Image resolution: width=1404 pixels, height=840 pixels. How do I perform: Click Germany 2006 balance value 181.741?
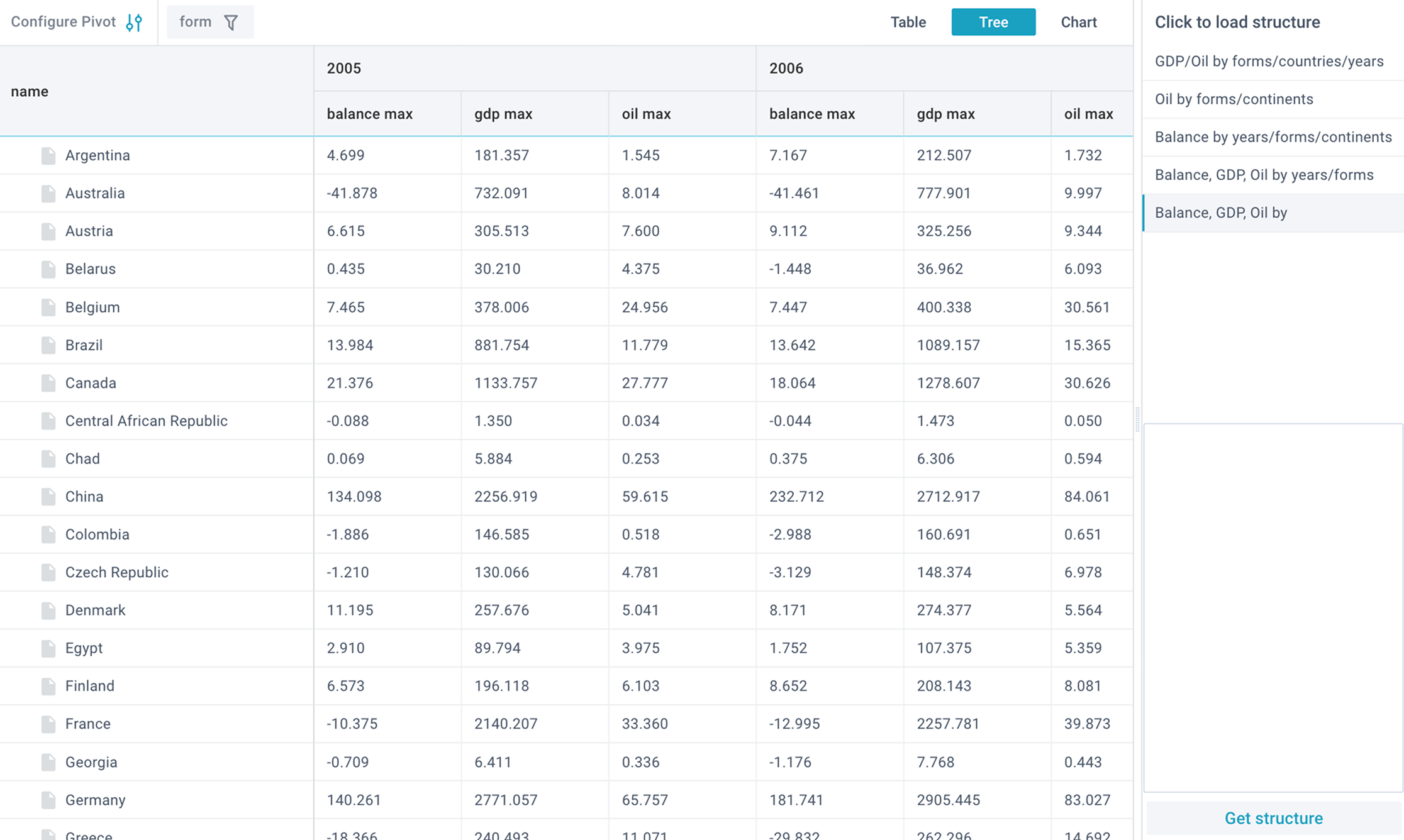797,800
